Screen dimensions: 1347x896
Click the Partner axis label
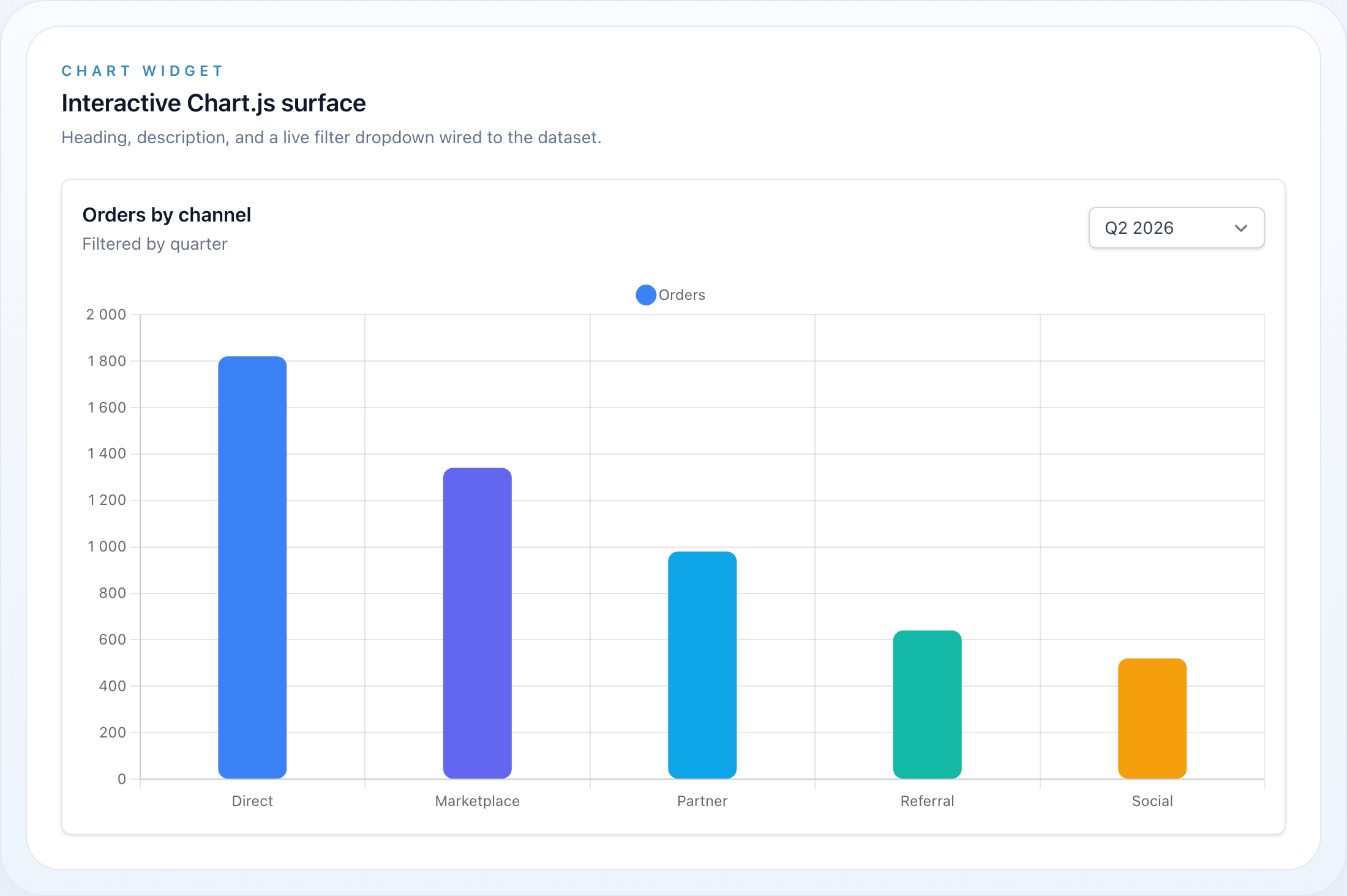pyautogui.click(x=702, y=801)
